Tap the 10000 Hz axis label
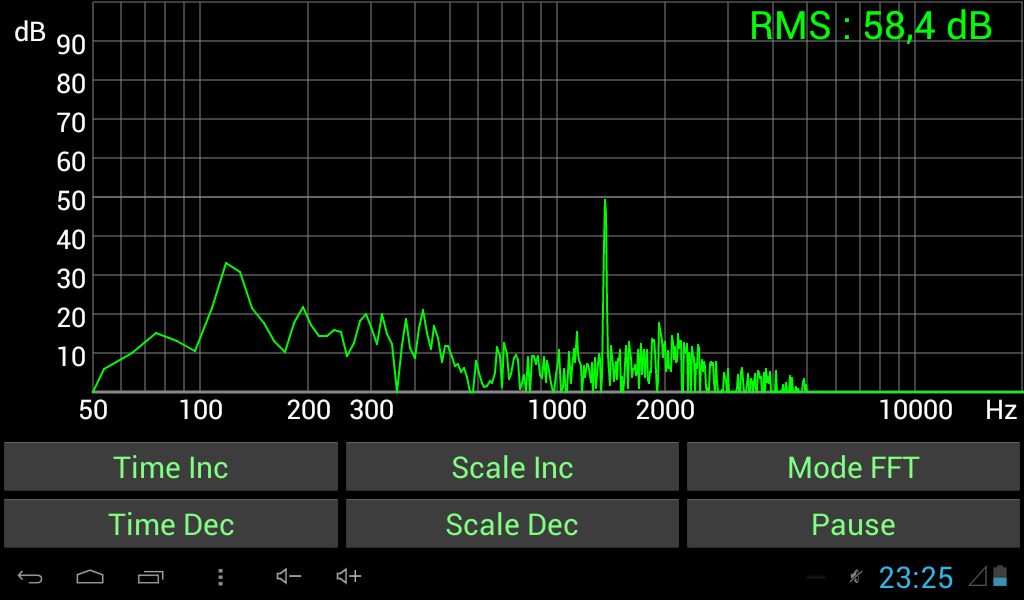The height and width of the screenshot is (600, 1024). tap(916, 410)
